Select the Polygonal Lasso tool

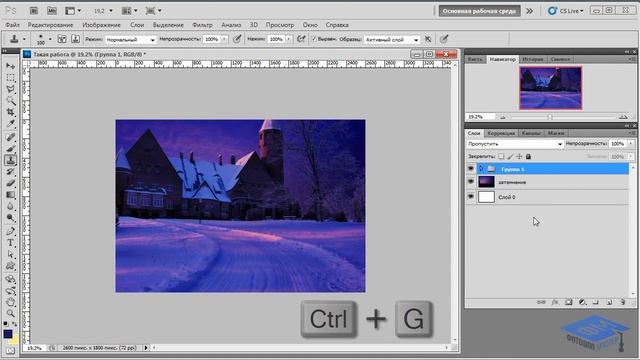tap(11, 89)
